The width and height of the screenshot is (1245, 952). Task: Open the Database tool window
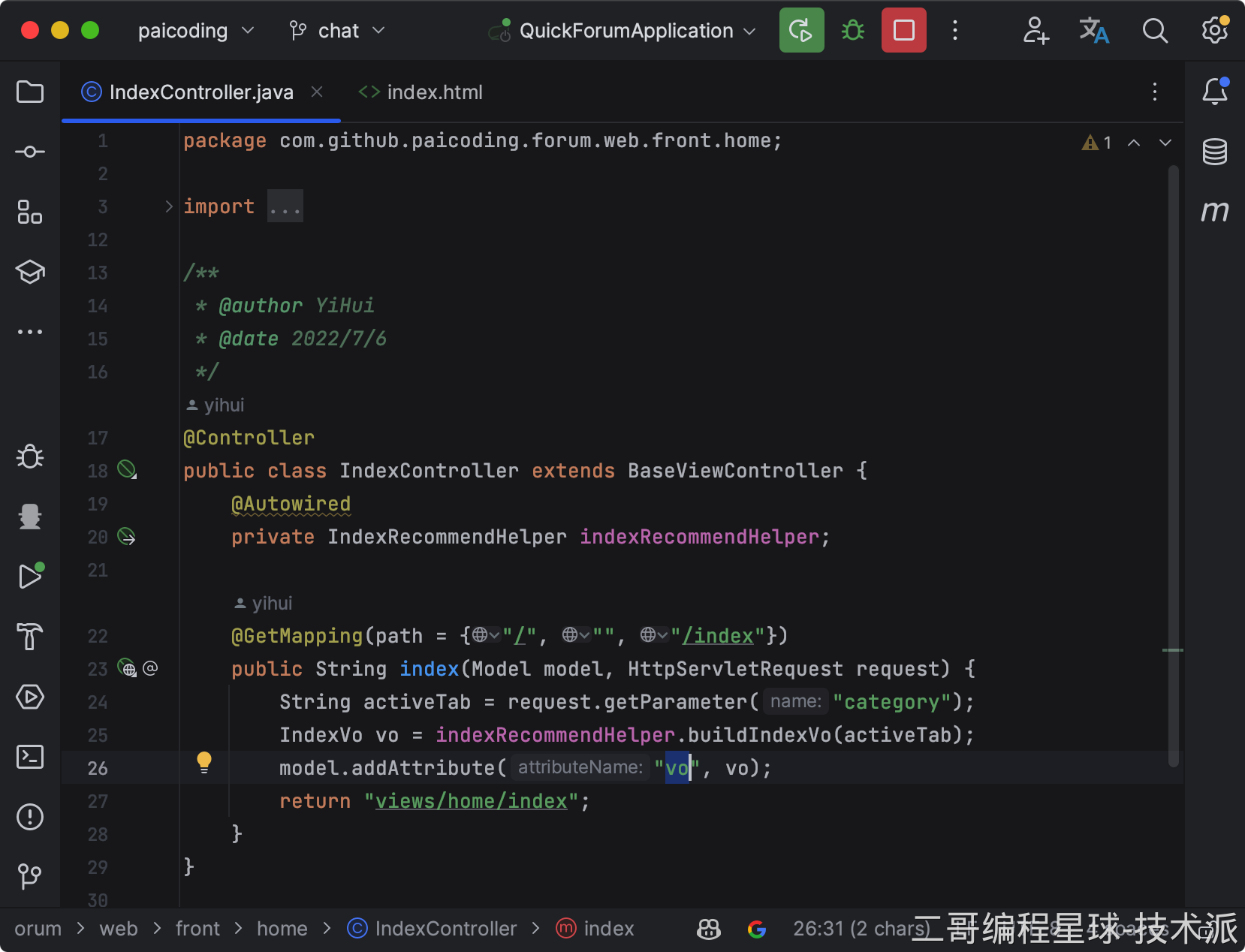point(1215,152)
